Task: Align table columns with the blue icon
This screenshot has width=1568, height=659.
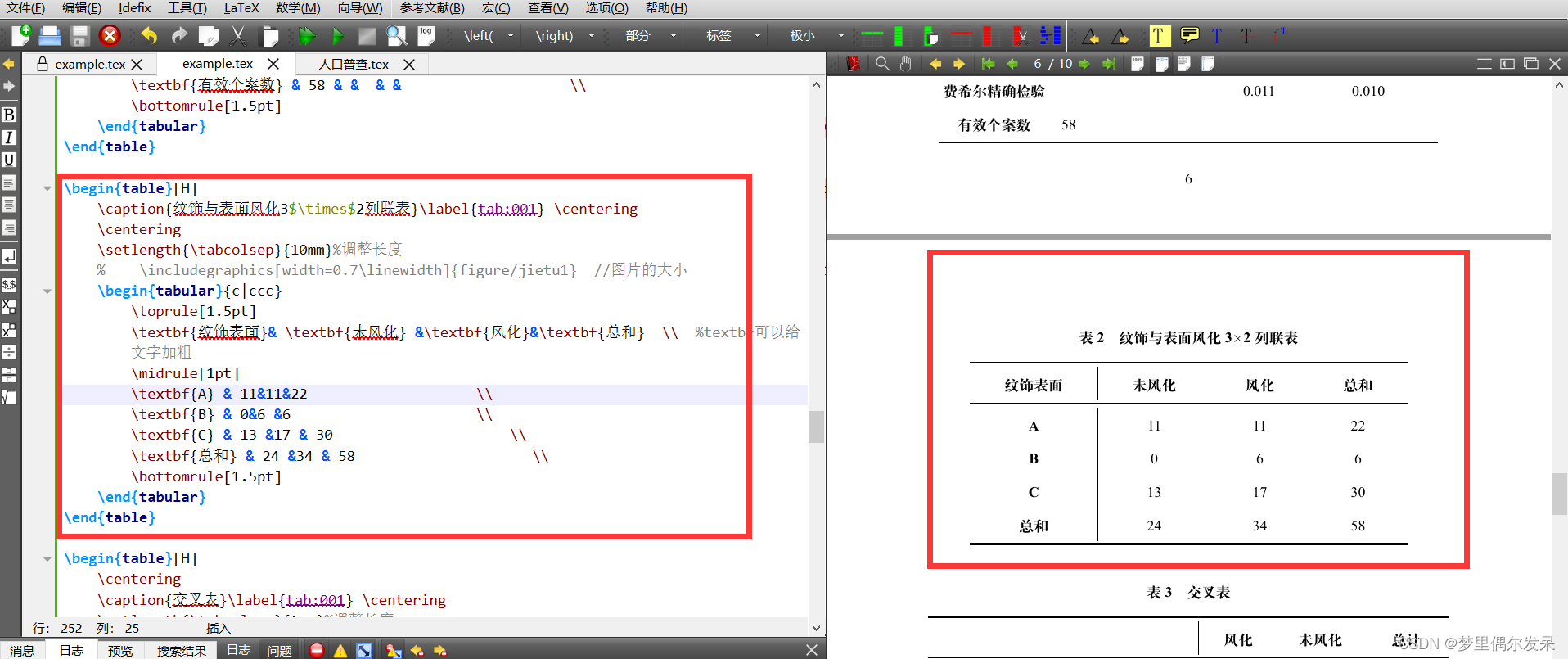Action: 1050,35
